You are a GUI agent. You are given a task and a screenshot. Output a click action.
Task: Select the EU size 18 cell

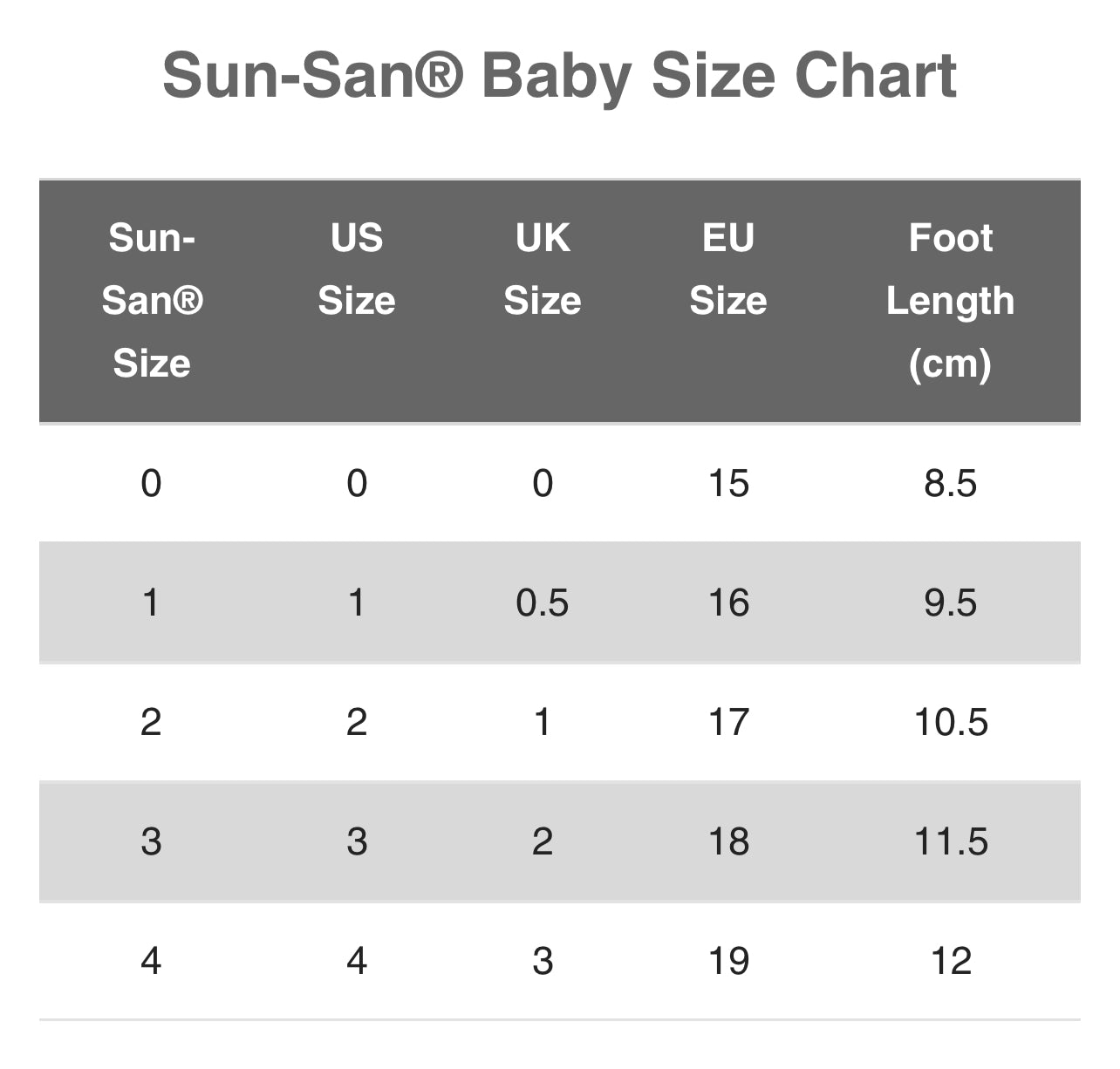[x=728, y=841]
